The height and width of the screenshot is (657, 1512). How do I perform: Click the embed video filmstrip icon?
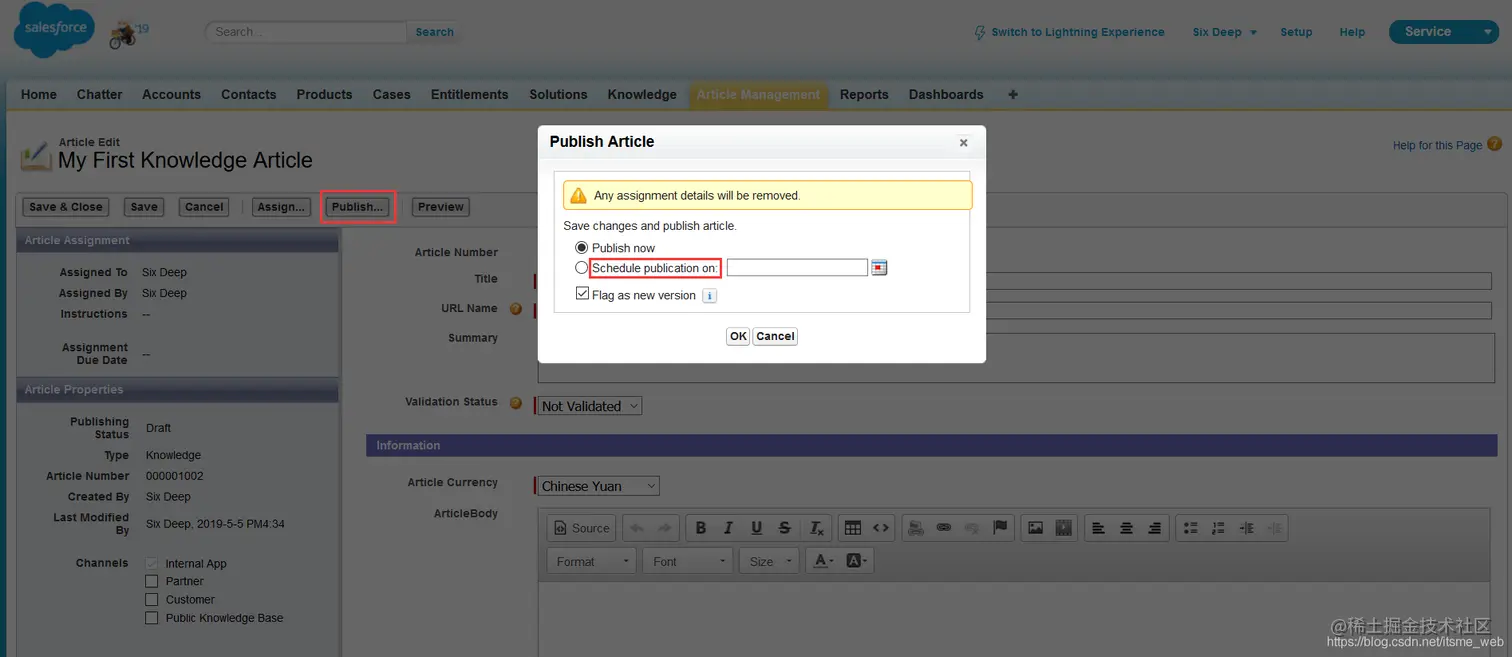[x=1064, y=528]
